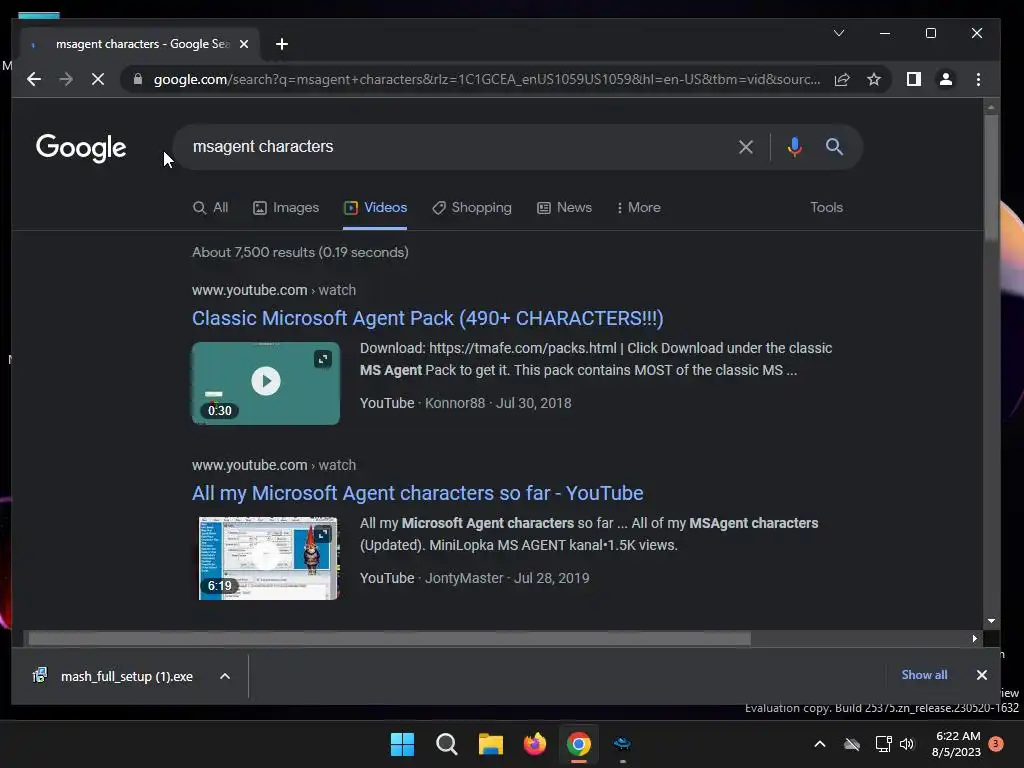Open File Explorer from taskbar

click(490, 744)
